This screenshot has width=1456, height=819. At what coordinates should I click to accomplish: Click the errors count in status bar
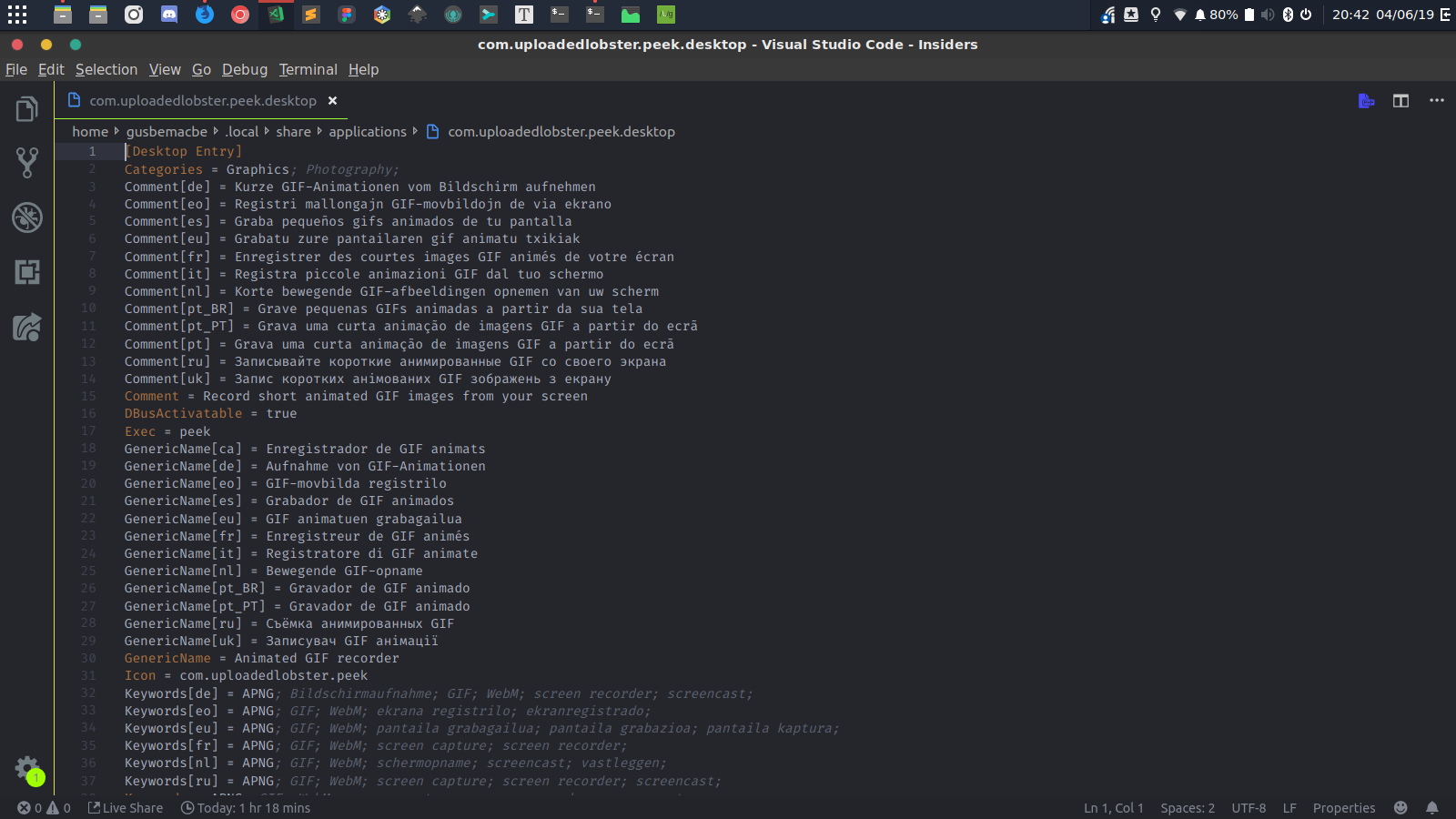[30, 808]
